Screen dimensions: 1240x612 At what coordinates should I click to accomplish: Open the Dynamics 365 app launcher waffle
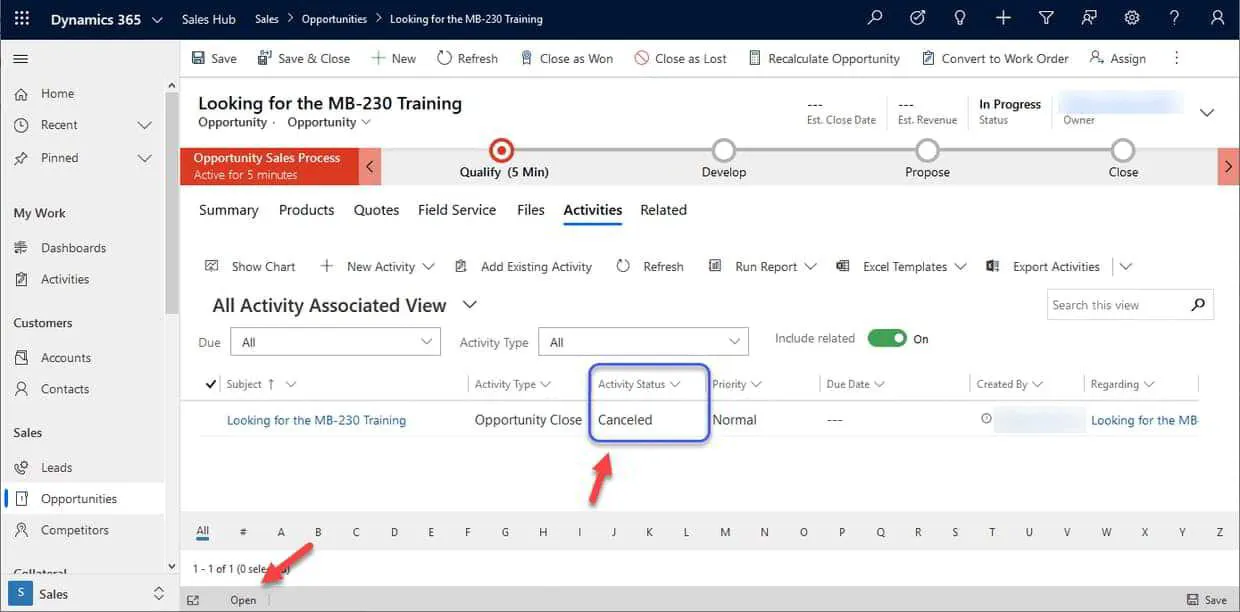point(22,19)
